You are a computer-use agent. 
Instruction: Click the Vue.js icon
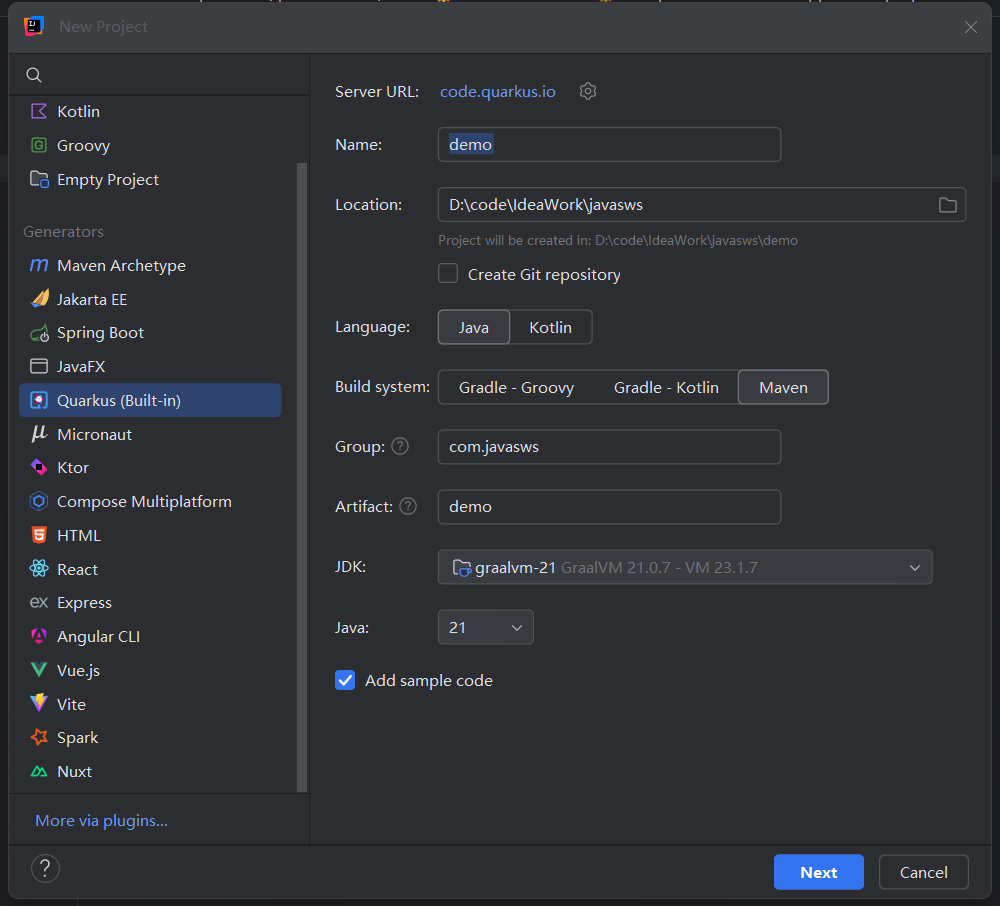point(39,669)
